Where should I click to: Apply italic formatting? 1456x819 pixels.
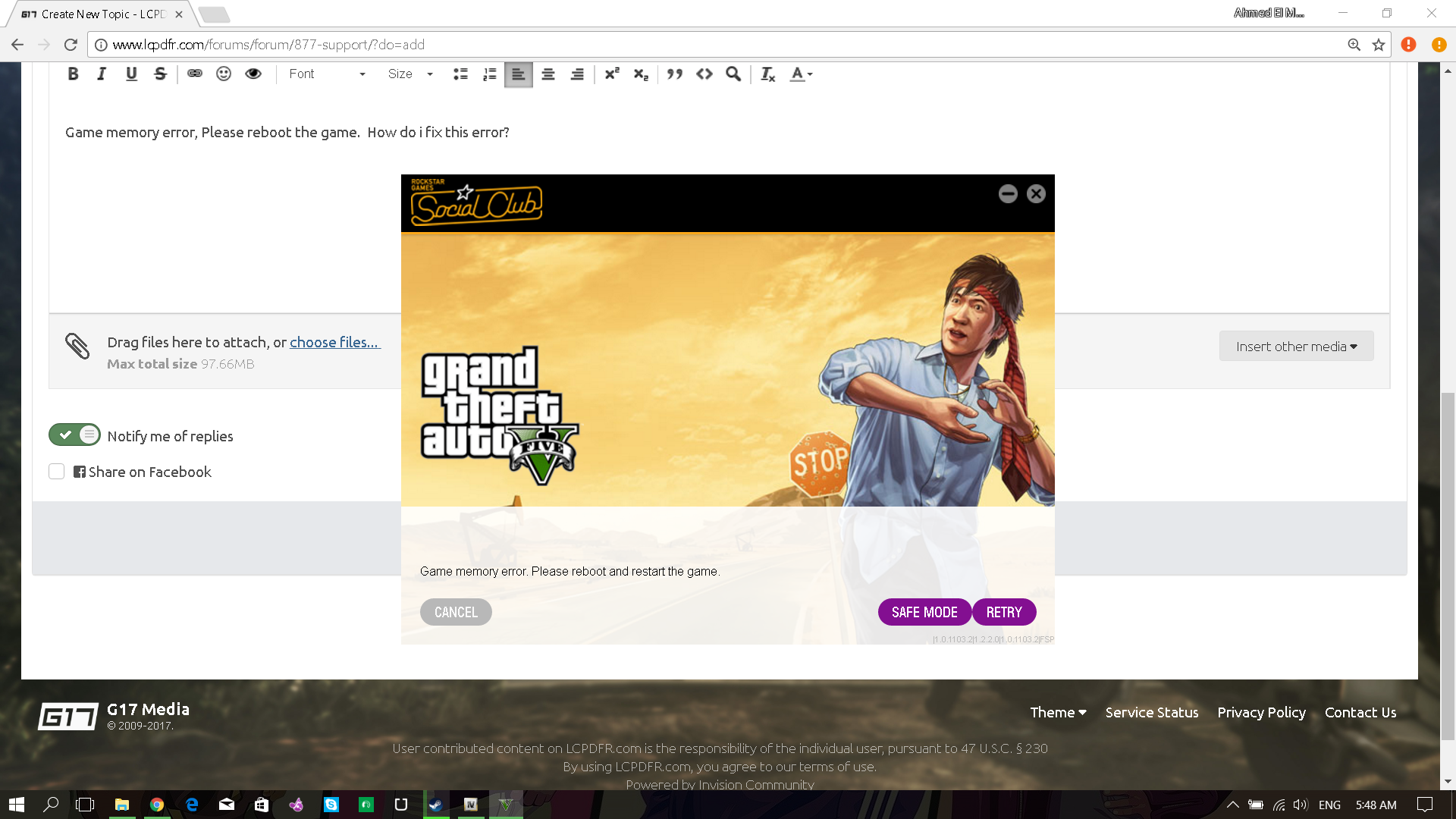coord(102,74)
